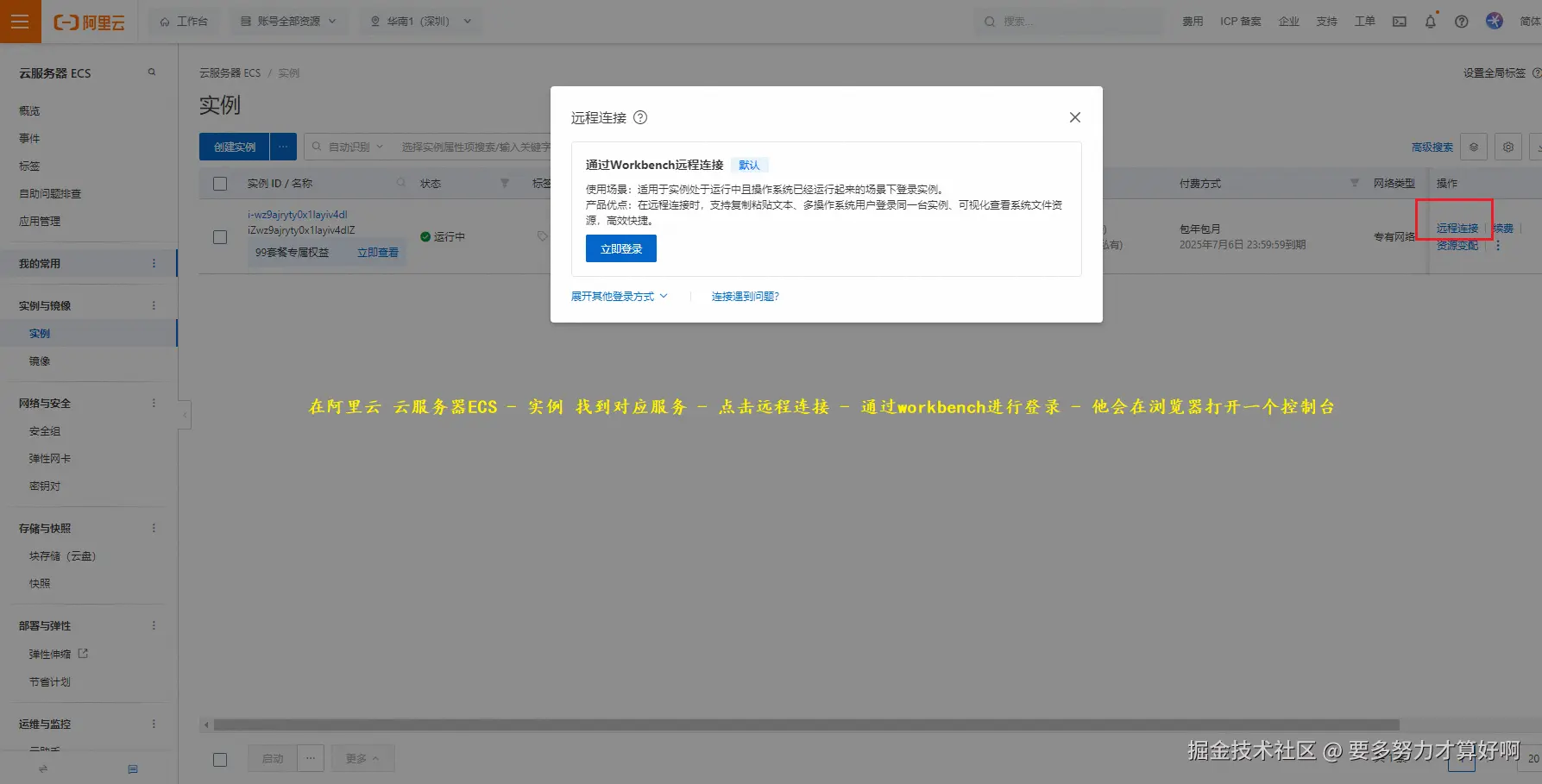Image resolution: width=1542 pixels, height=784 pixels.
Task: Close the 远程连接 dialog
Action: click(1074, 117)
